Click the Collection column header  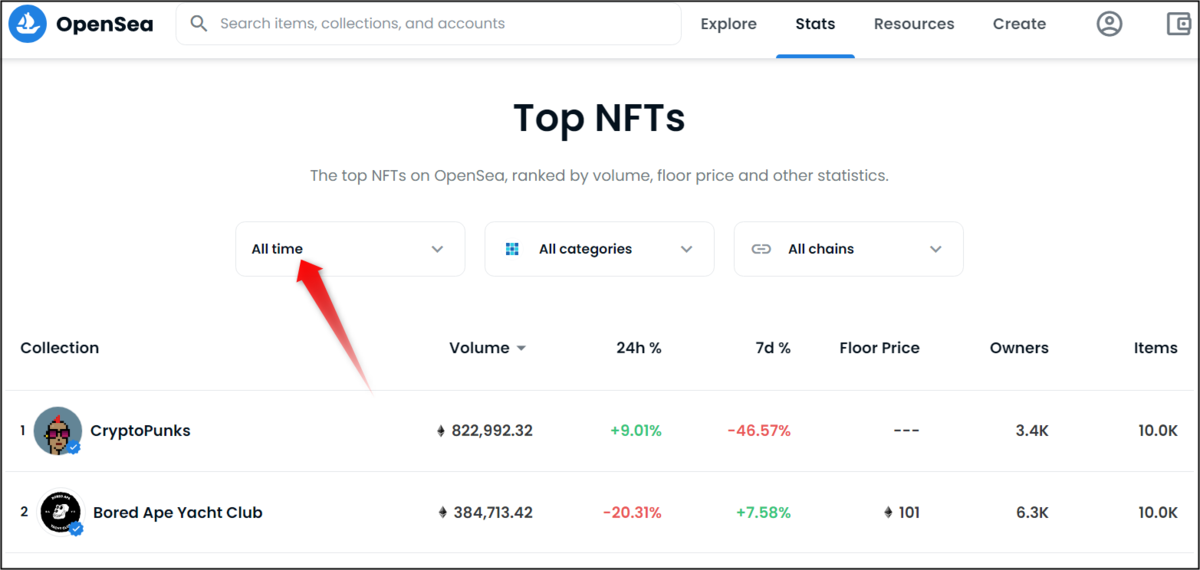pyautogui.click(x=60, y=348)
